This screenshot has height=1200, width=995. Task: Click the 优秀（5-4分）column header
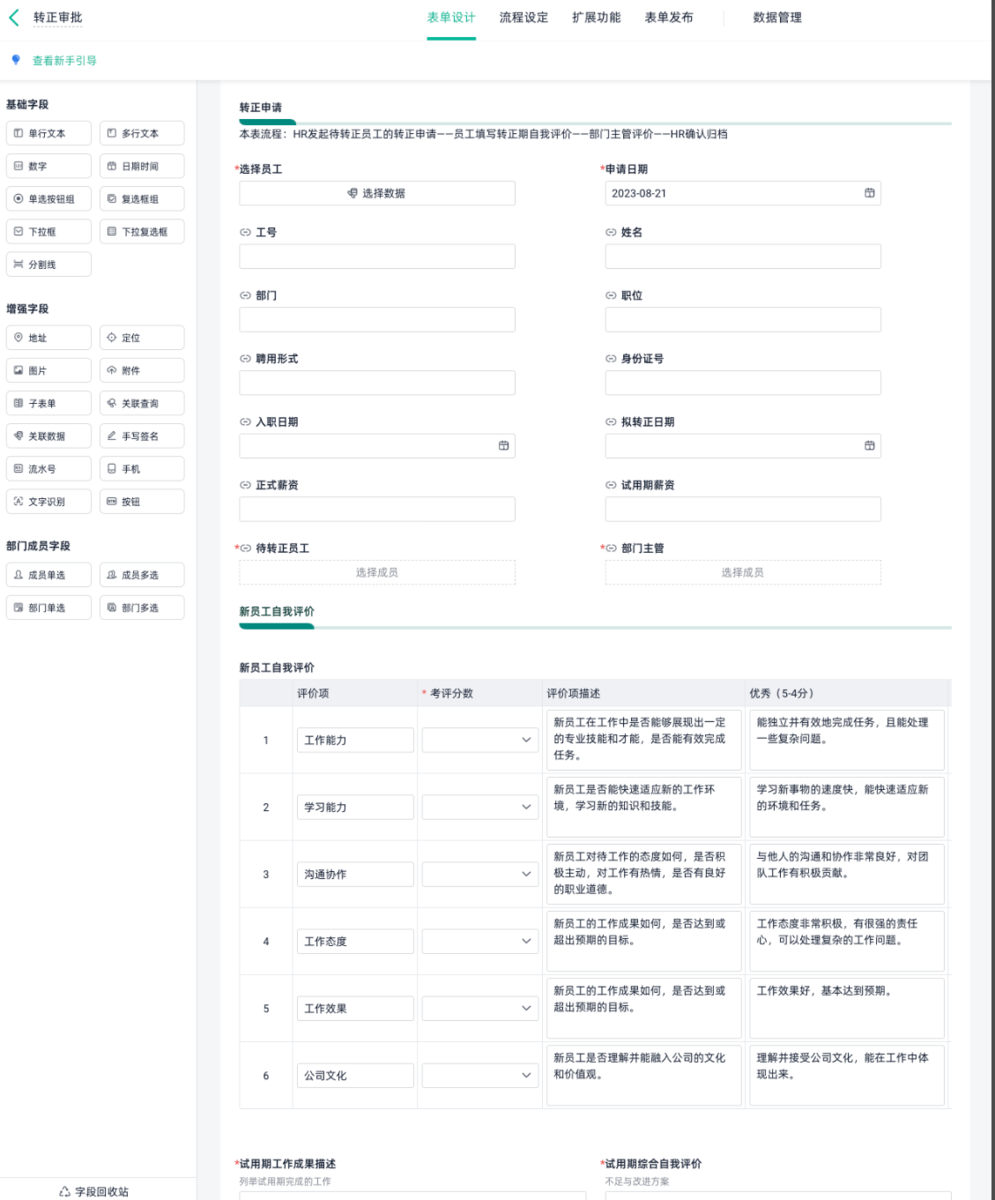(x=782, y=692)
